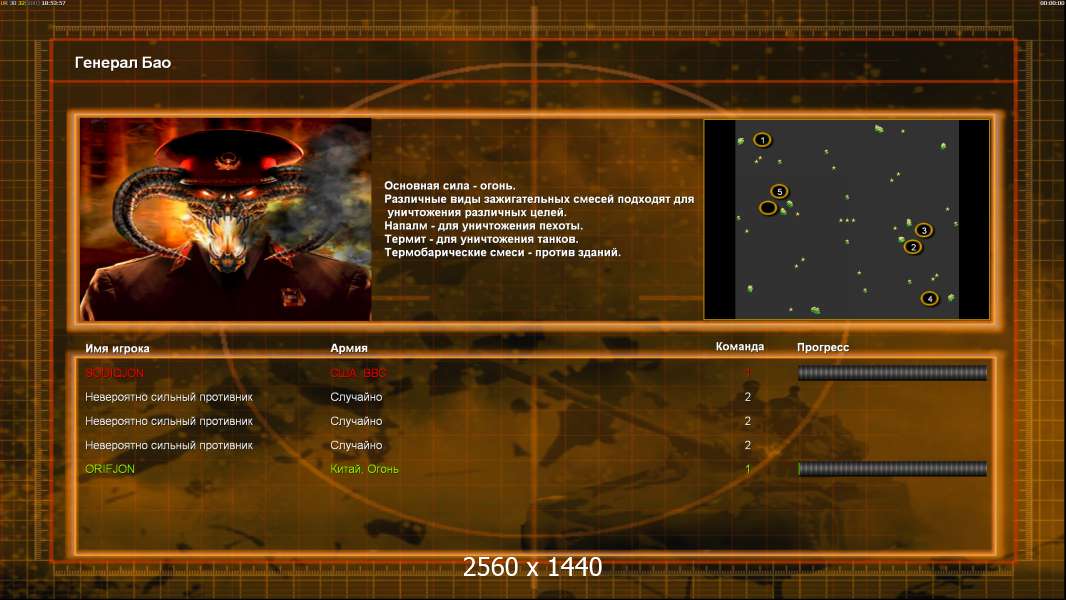1066x600 pixels.
Task: Click the "Команда" column header
Action: [740, 347]
